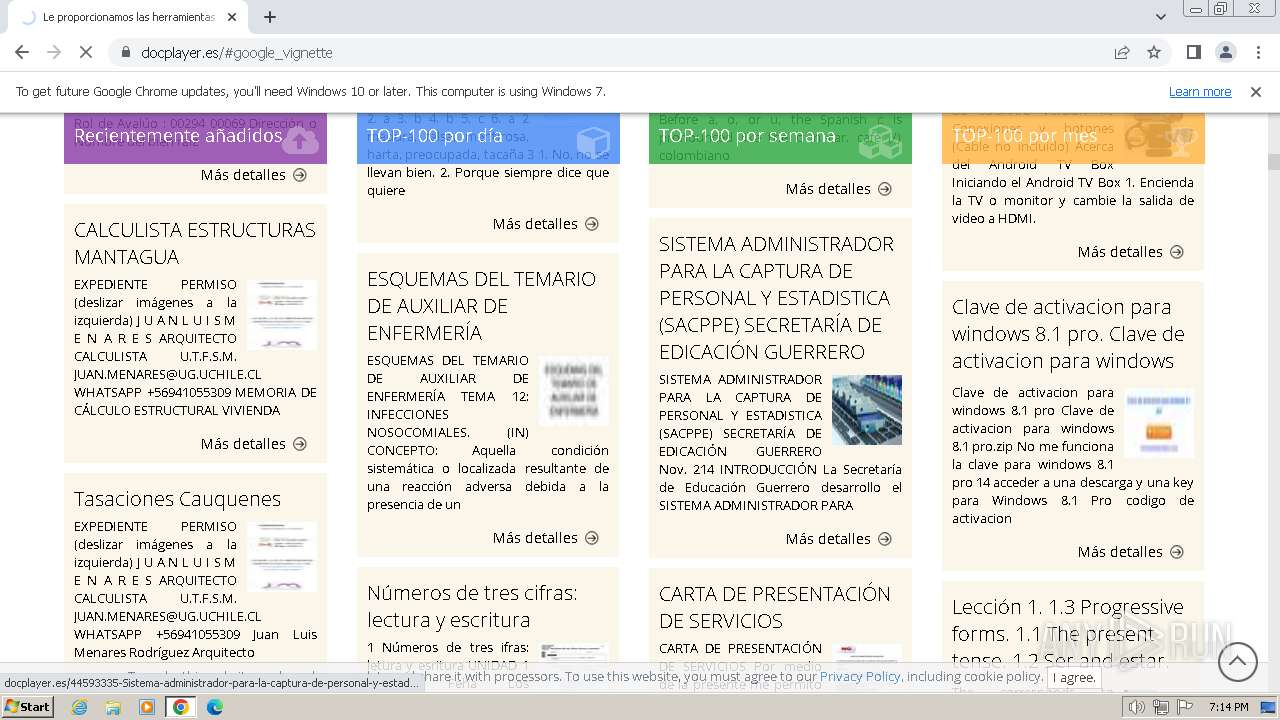Open SISTEMA ADMINISTRADOR PARA LA CAPTURA title
The height and width of the screenshot is (720, 1280).
(x=776, y=297)
